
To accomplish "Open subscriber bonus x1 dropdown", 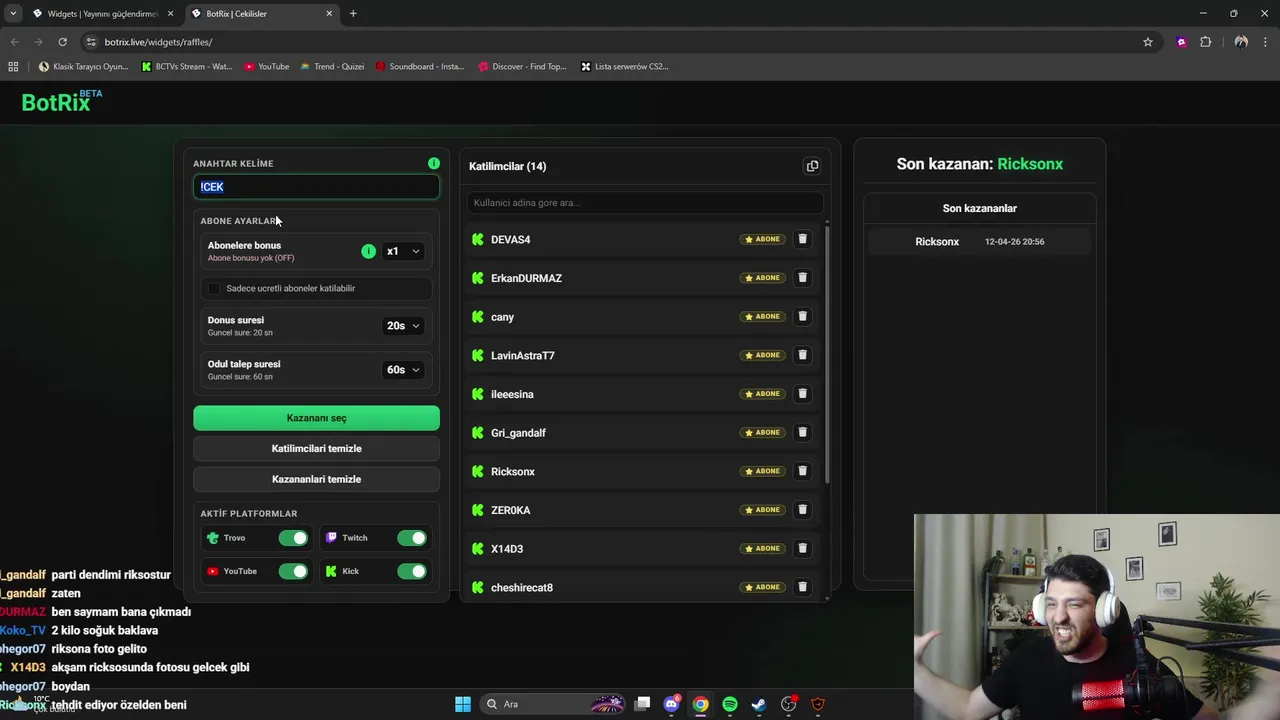I will tap(403, 251).
